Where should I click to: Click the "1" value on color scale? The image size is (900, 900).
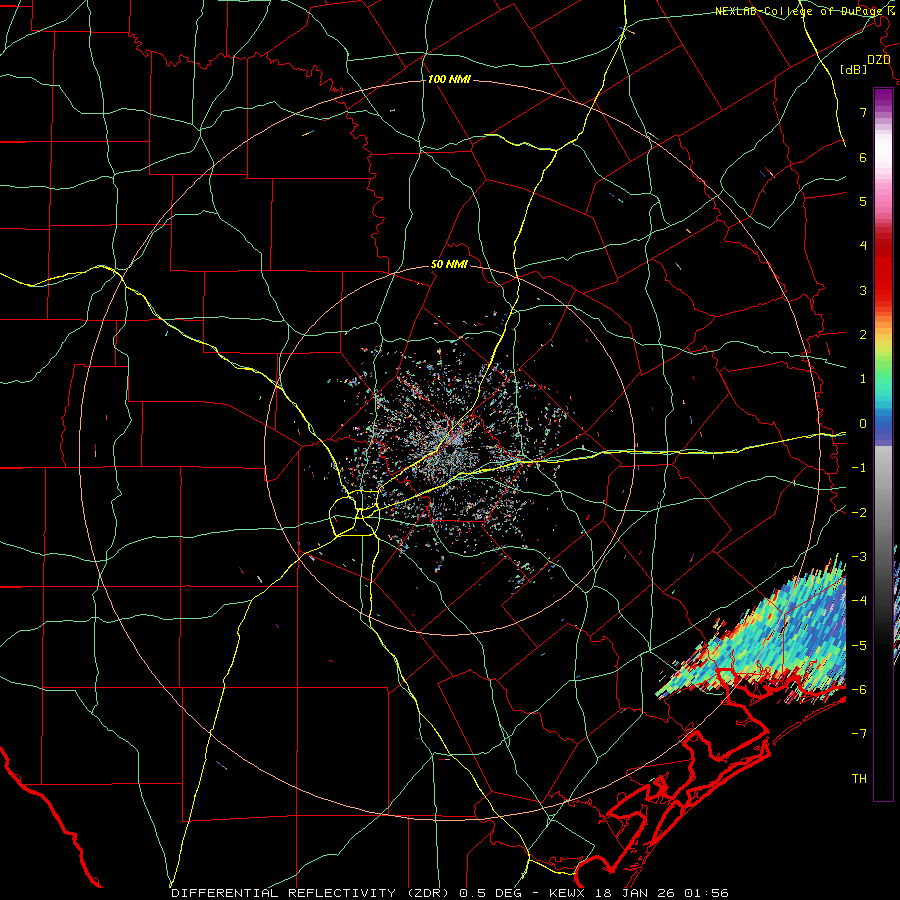pos(863,379)
